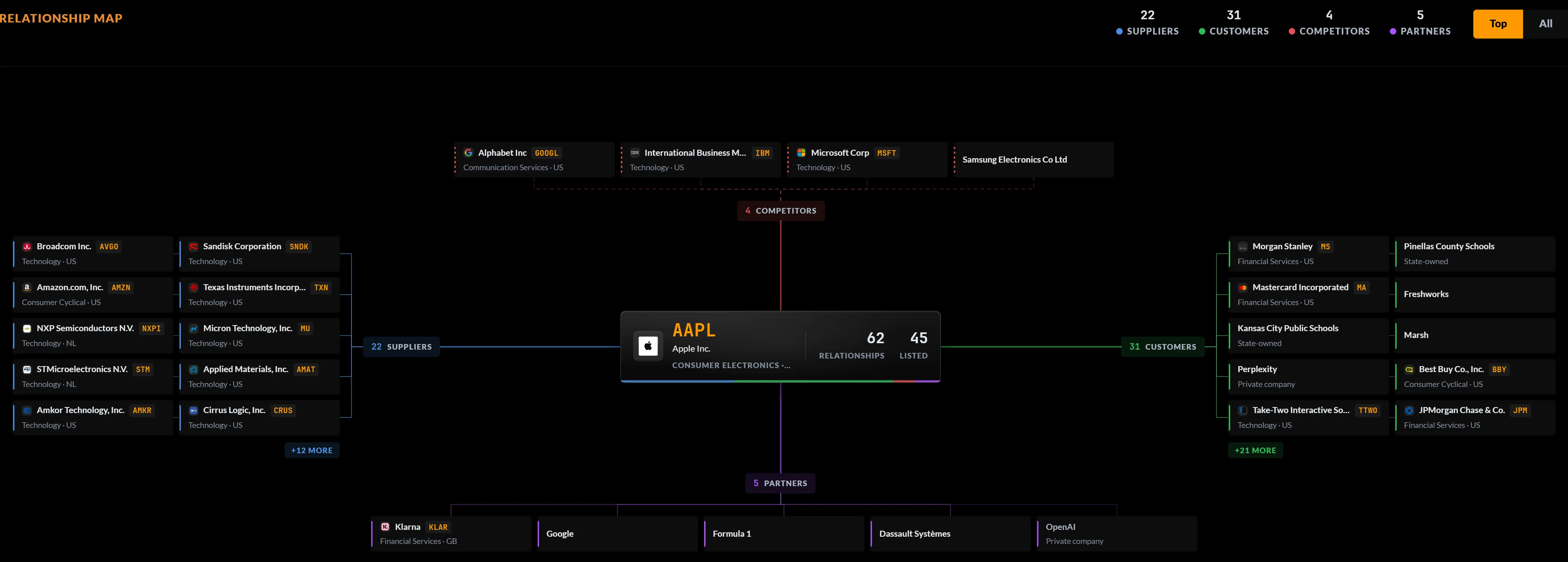Click the MSFT ticker badge
The width and height of the screenshot is (1568, 562).
886,153
